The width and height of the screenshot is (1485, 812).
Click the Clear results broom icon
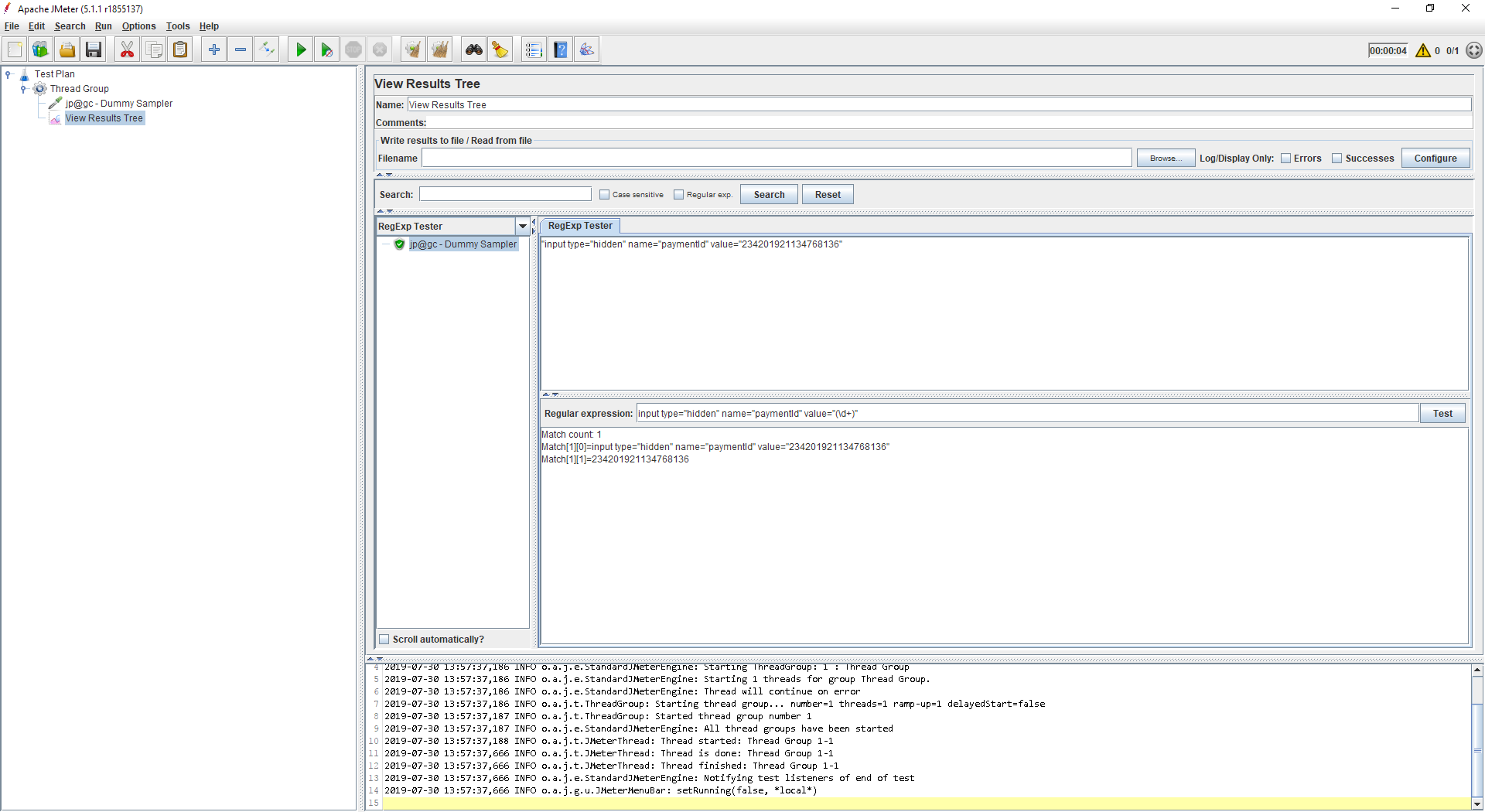tap(414, 50)
